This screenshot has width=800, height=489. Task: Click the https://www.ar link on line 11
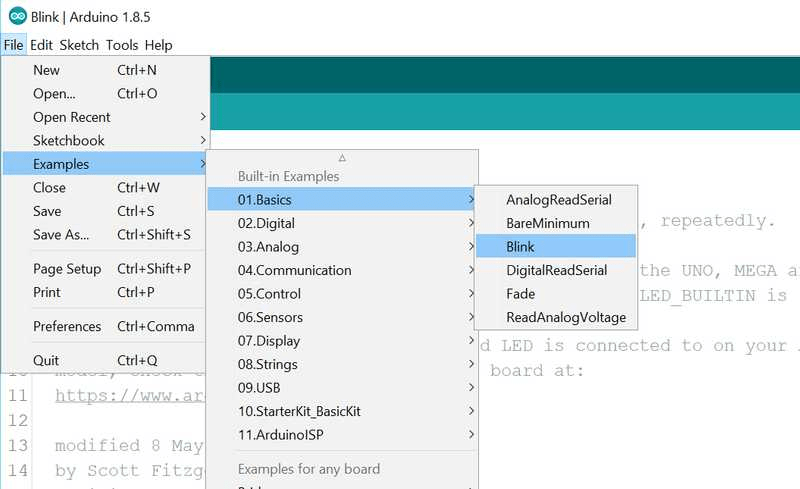[x=130, y=396]
